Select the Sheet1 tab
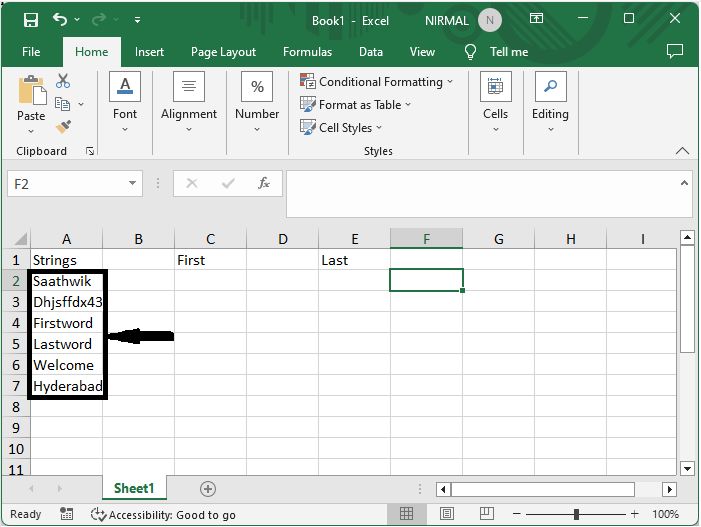 pos(134,489)
